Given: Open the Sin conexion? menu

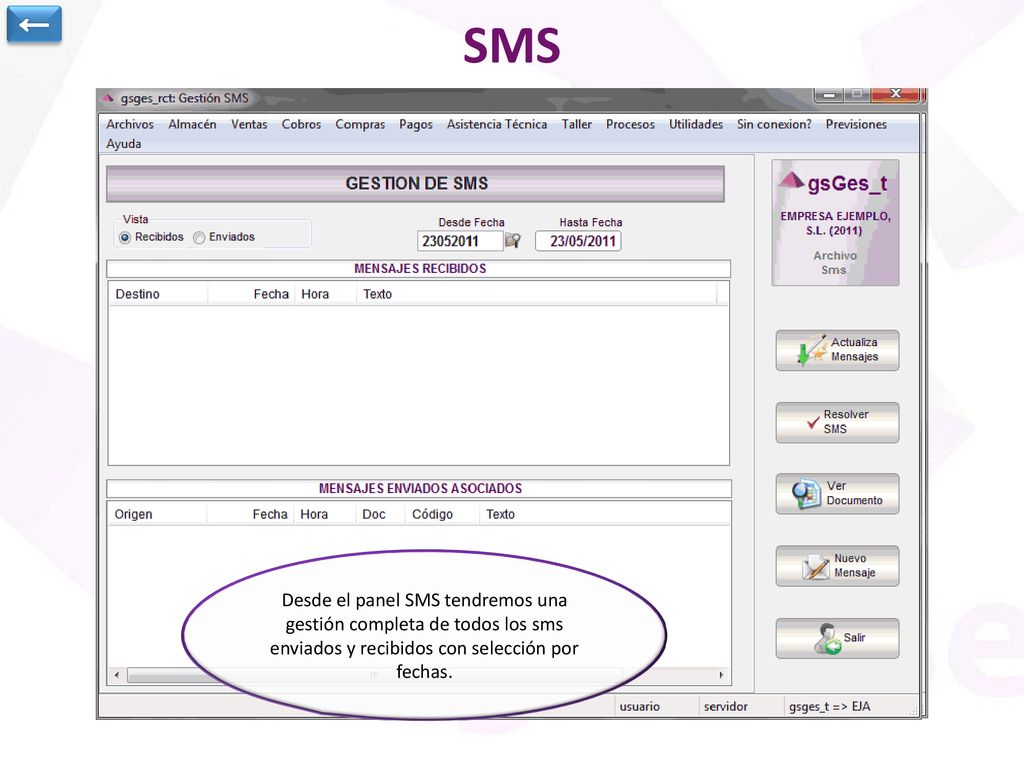Looking at the screenshot, I should pos(774,124).
